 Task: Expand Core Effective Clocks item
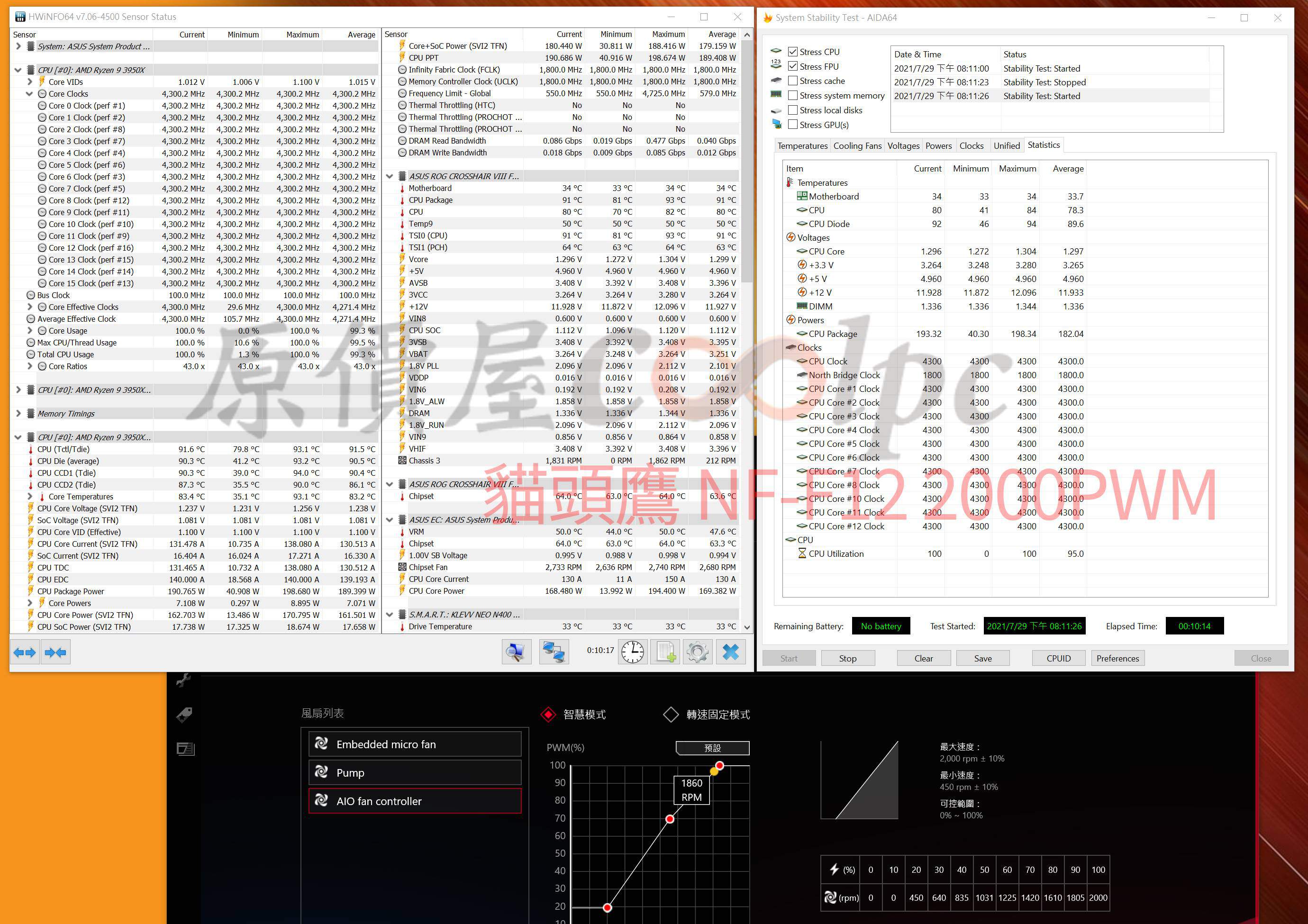pyautogui.click(x=30, y=307)
